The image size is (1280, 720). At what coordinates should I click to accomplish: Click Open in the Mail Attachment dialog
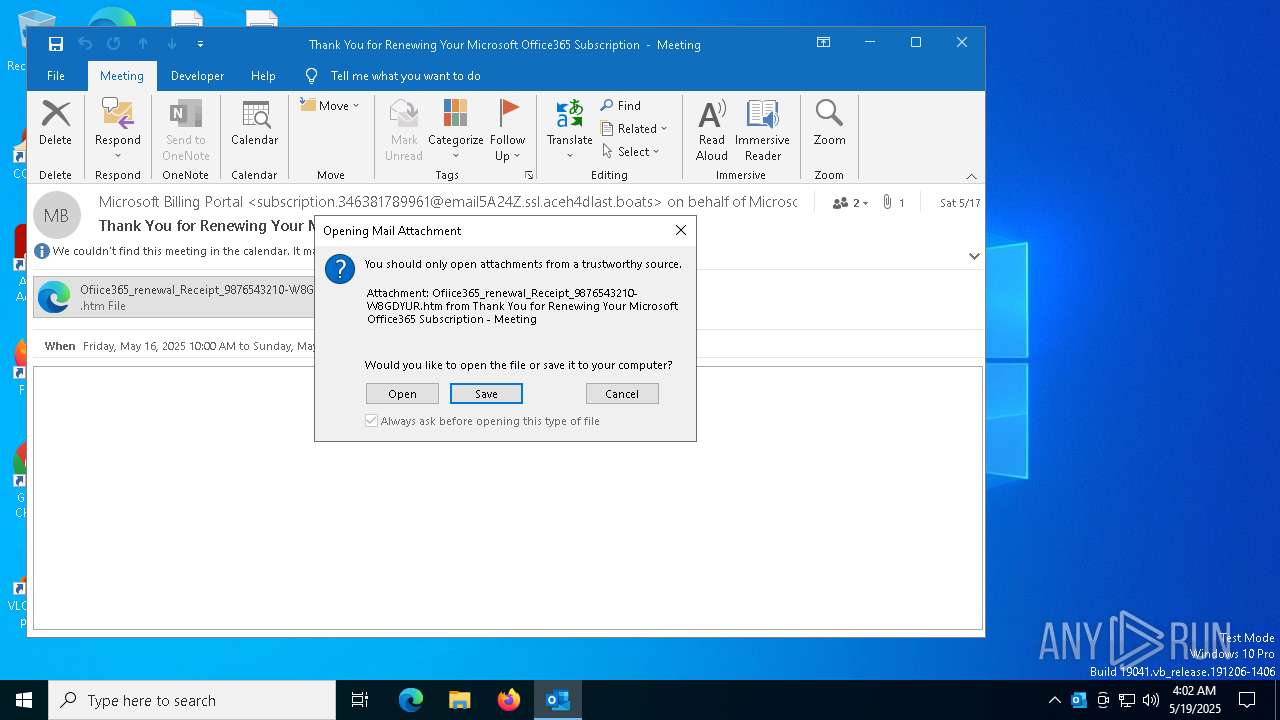[402, 394]
